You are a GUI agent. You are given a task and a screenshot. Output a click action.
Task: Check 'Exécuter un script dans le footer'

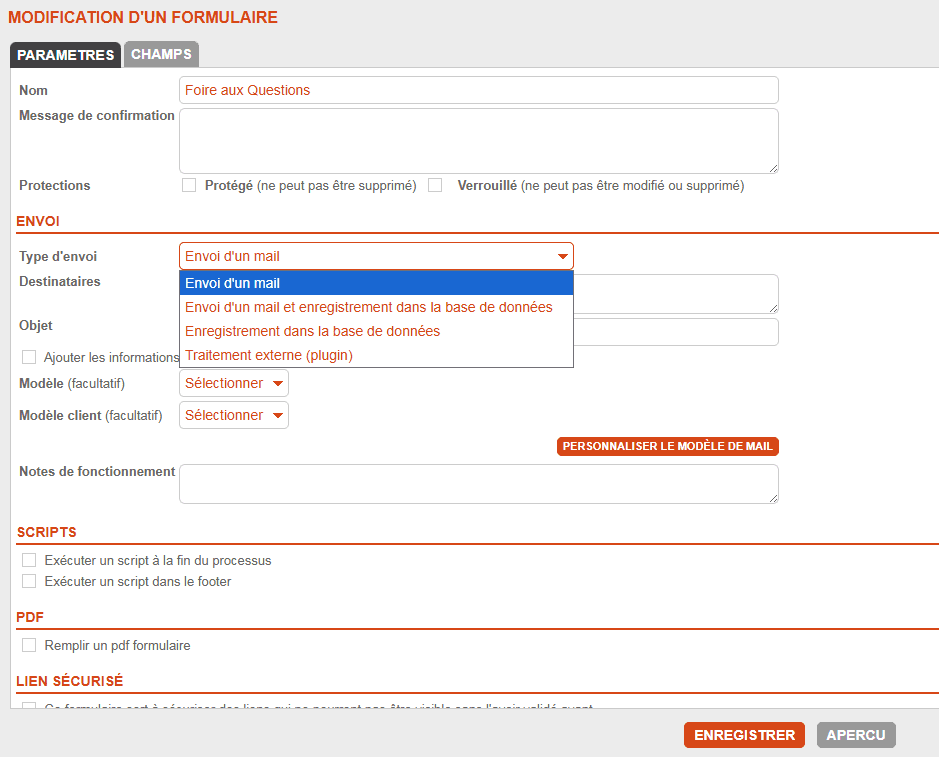click(29, 581)
